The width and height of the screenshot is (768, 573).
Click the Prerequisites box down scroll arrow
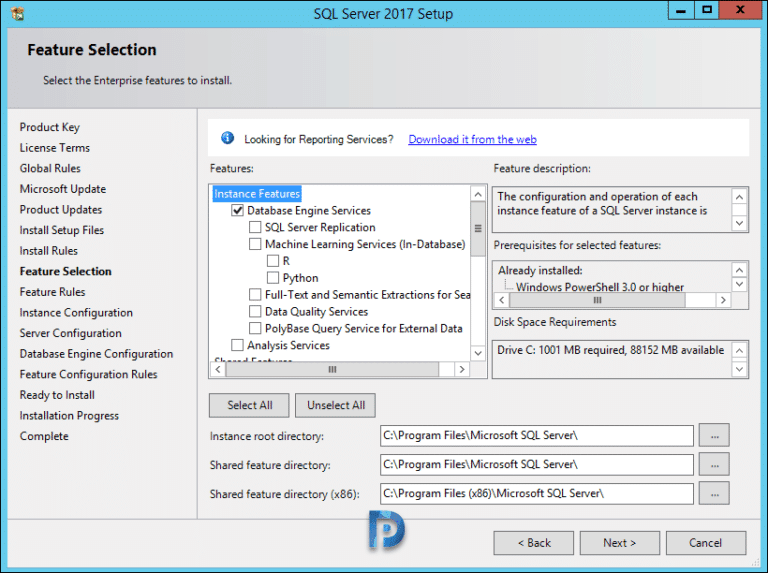pyautogui.click(x=740, y=284)
